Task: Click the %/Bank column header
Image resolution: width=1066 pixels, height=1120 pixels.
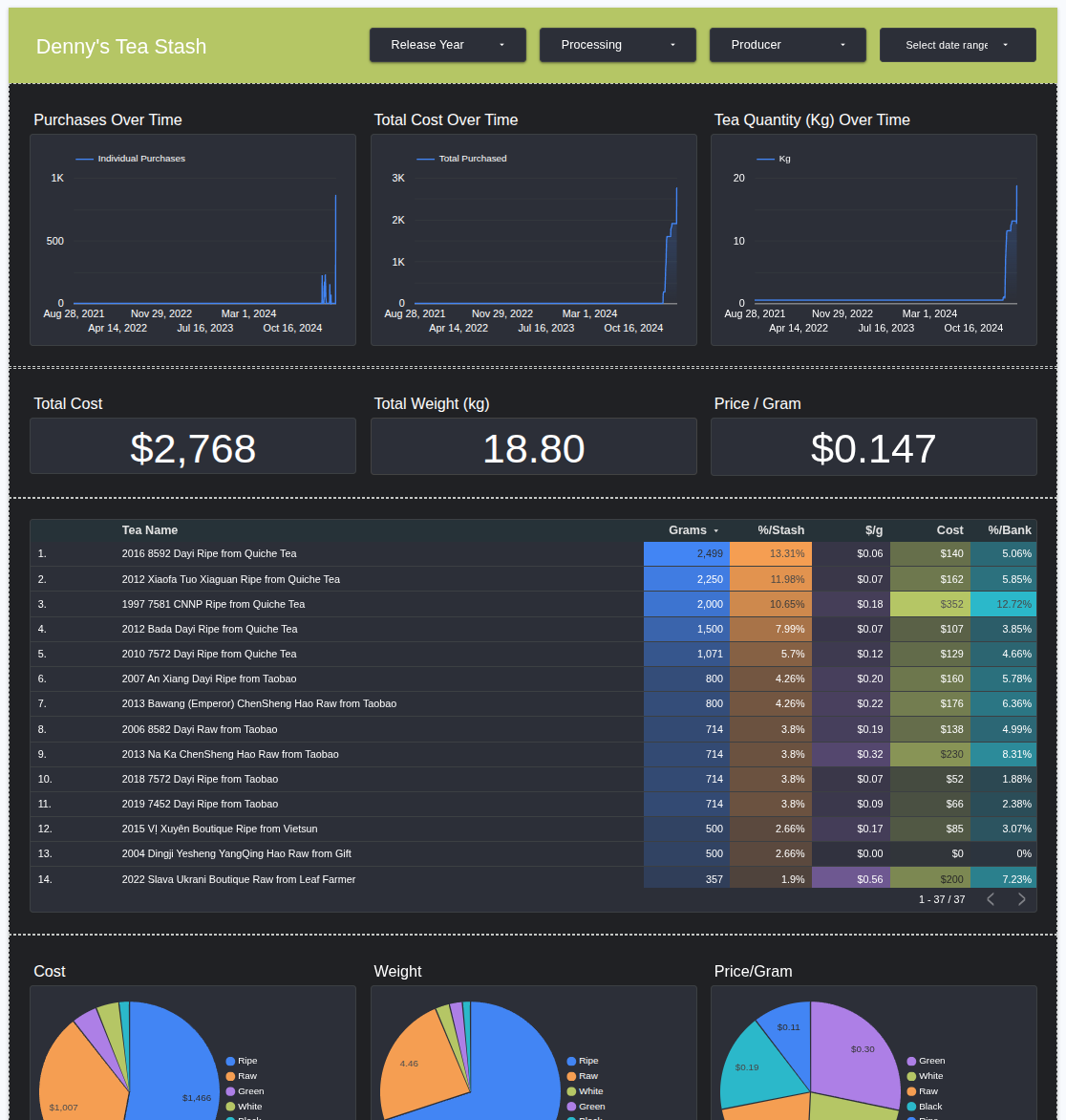Action: tap(1010, 530)
